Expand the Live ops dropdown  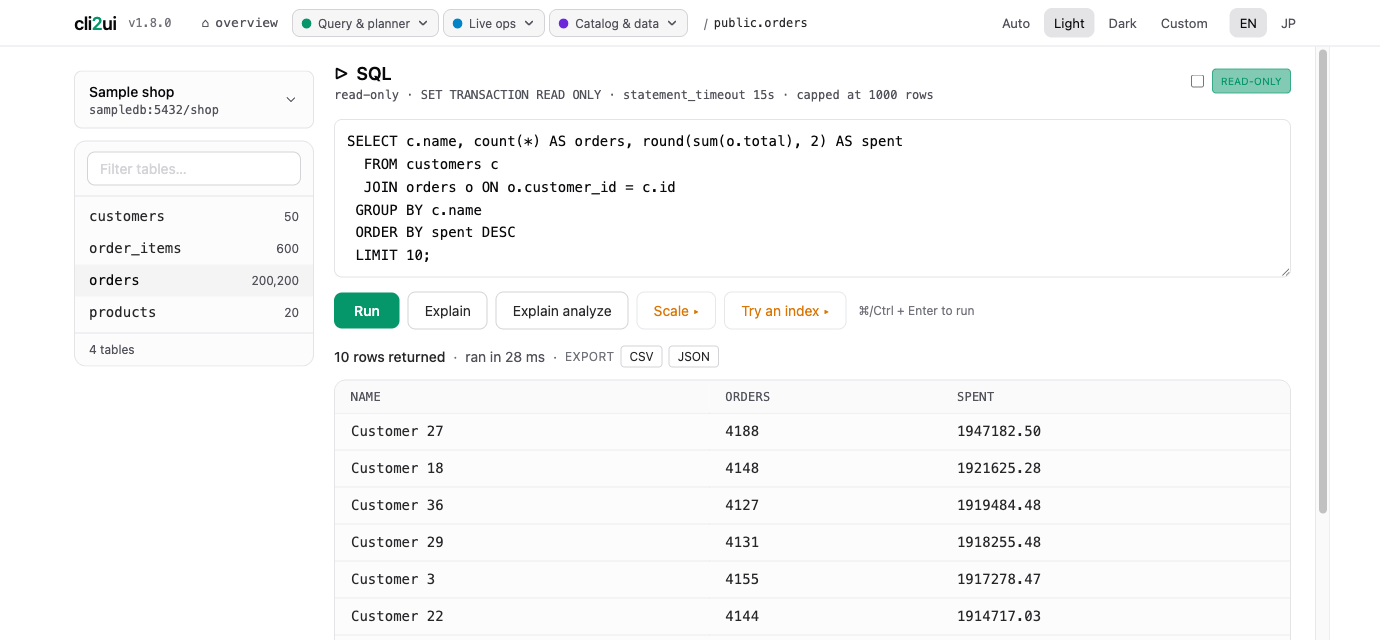click(x=494, y=23)
